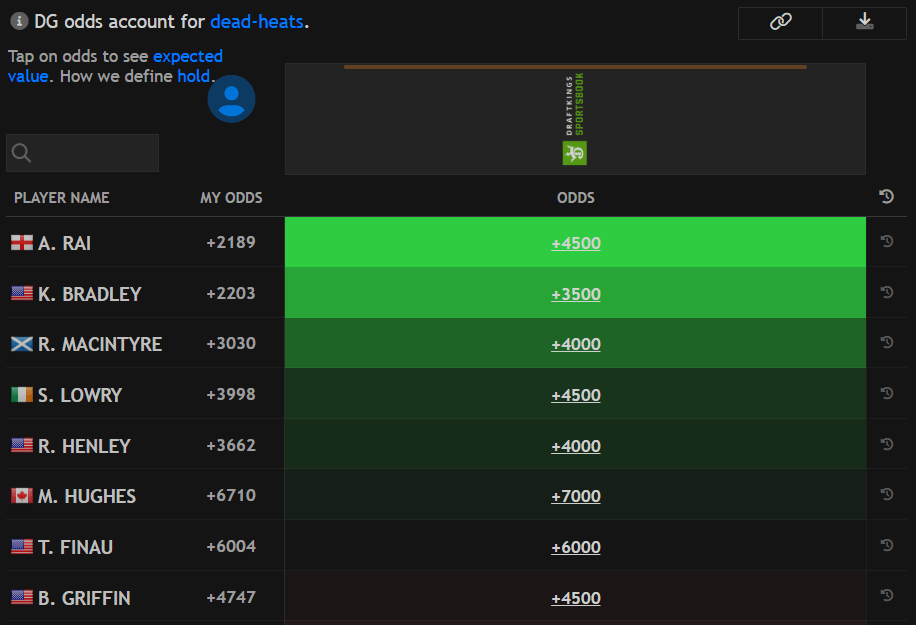This screenshot has width=916, height=625.
Task: Follow the expected value link
Action: tap(187, 57)
